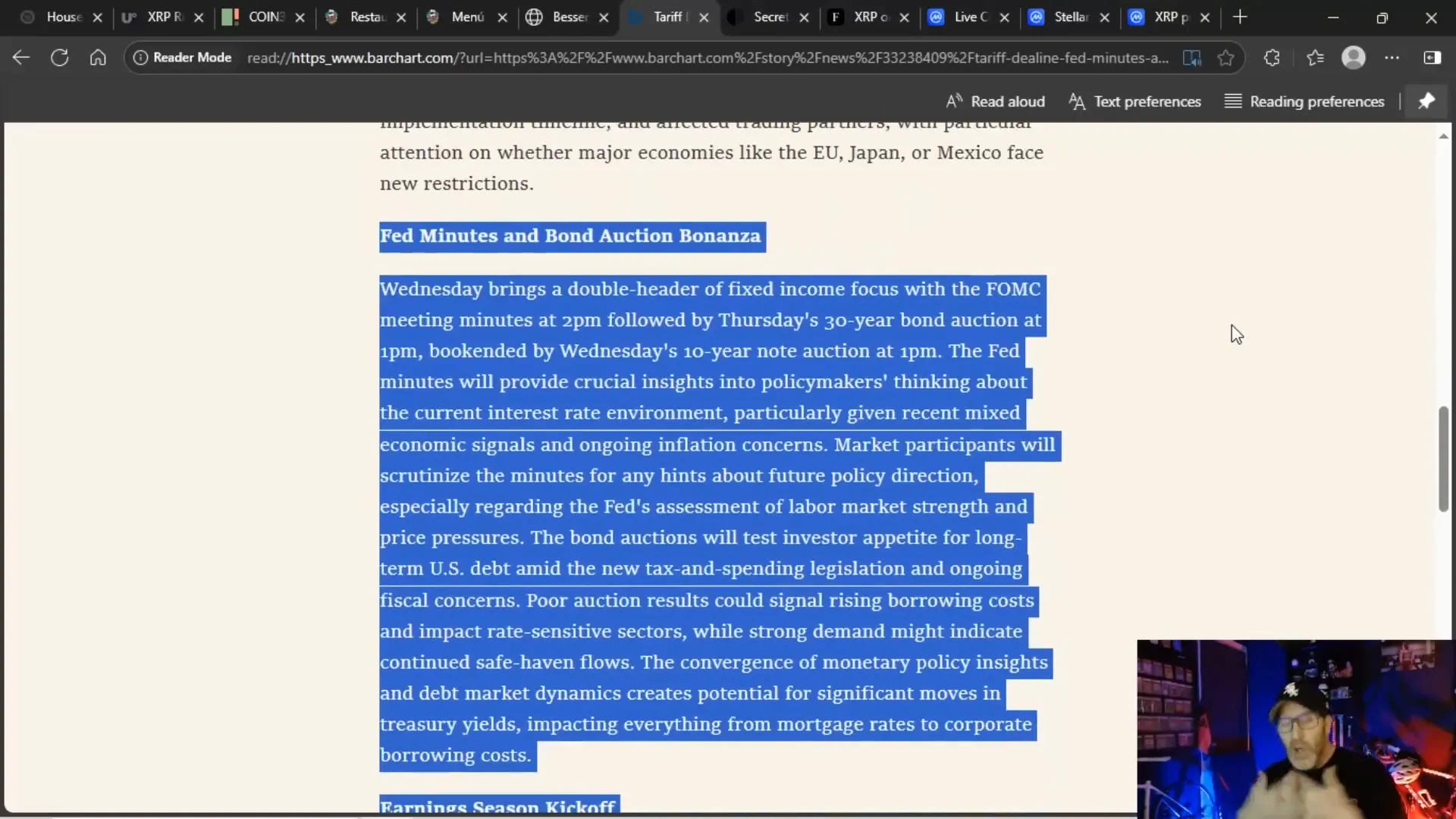Viewport: 1456px width, 819px height.
Task: Start Read aloud
Action: (996, 102)
